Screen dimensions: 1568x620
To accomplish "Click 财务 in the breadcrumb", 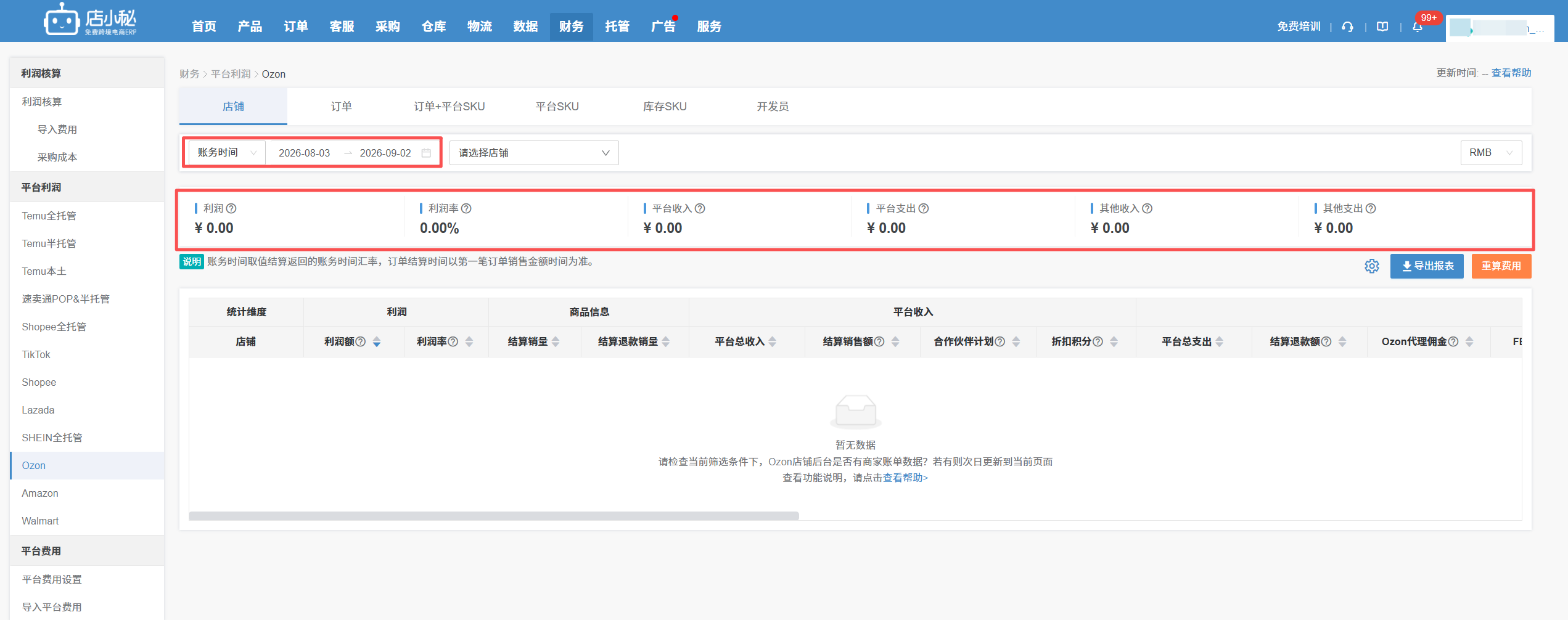I will [x=189, y=74].
